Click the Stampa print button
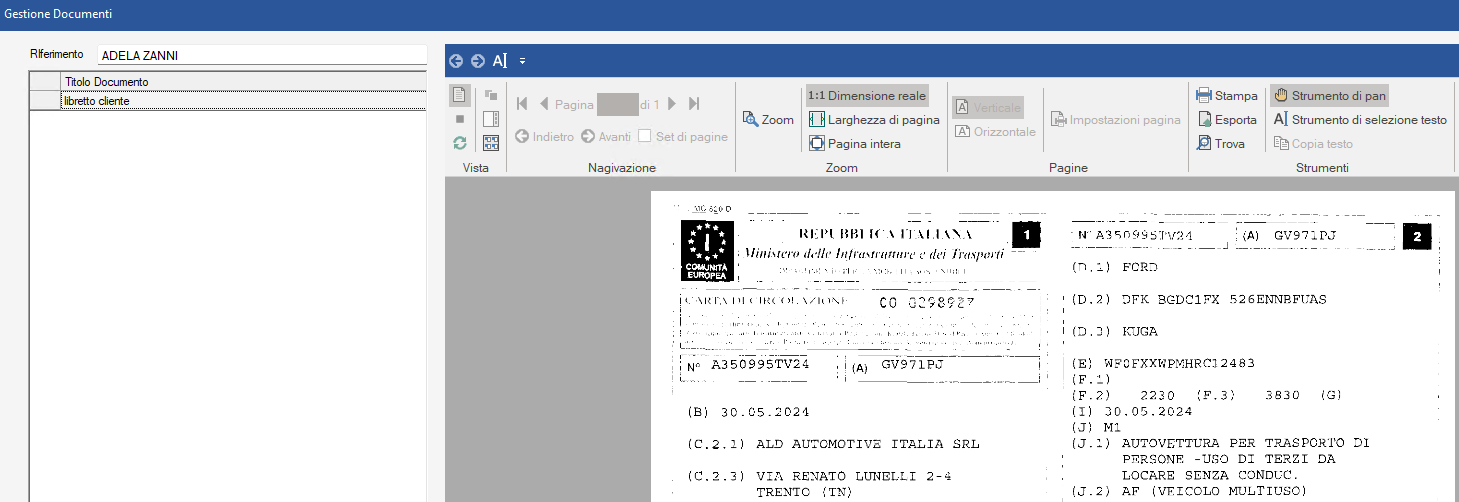The height and width of the screenshot is (502, 1459). point(1227,96)
